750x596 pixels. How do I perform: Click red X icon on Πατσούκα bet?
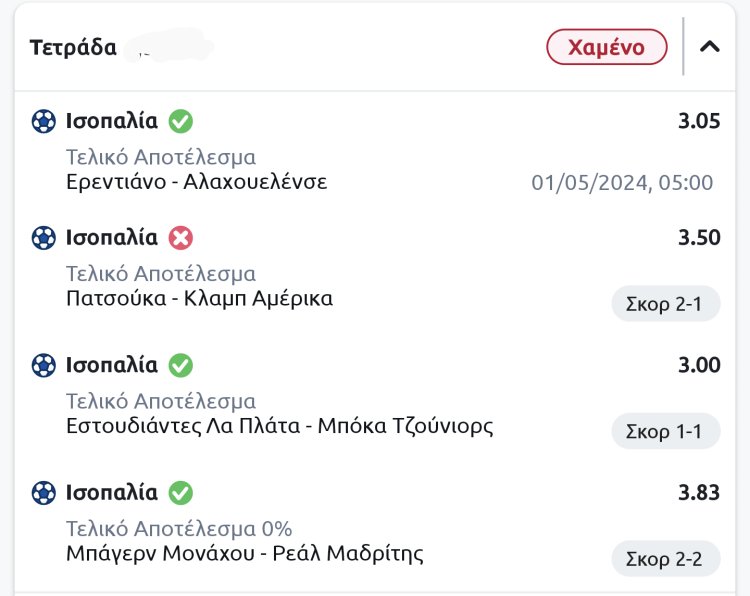click(x=181, y=238)
